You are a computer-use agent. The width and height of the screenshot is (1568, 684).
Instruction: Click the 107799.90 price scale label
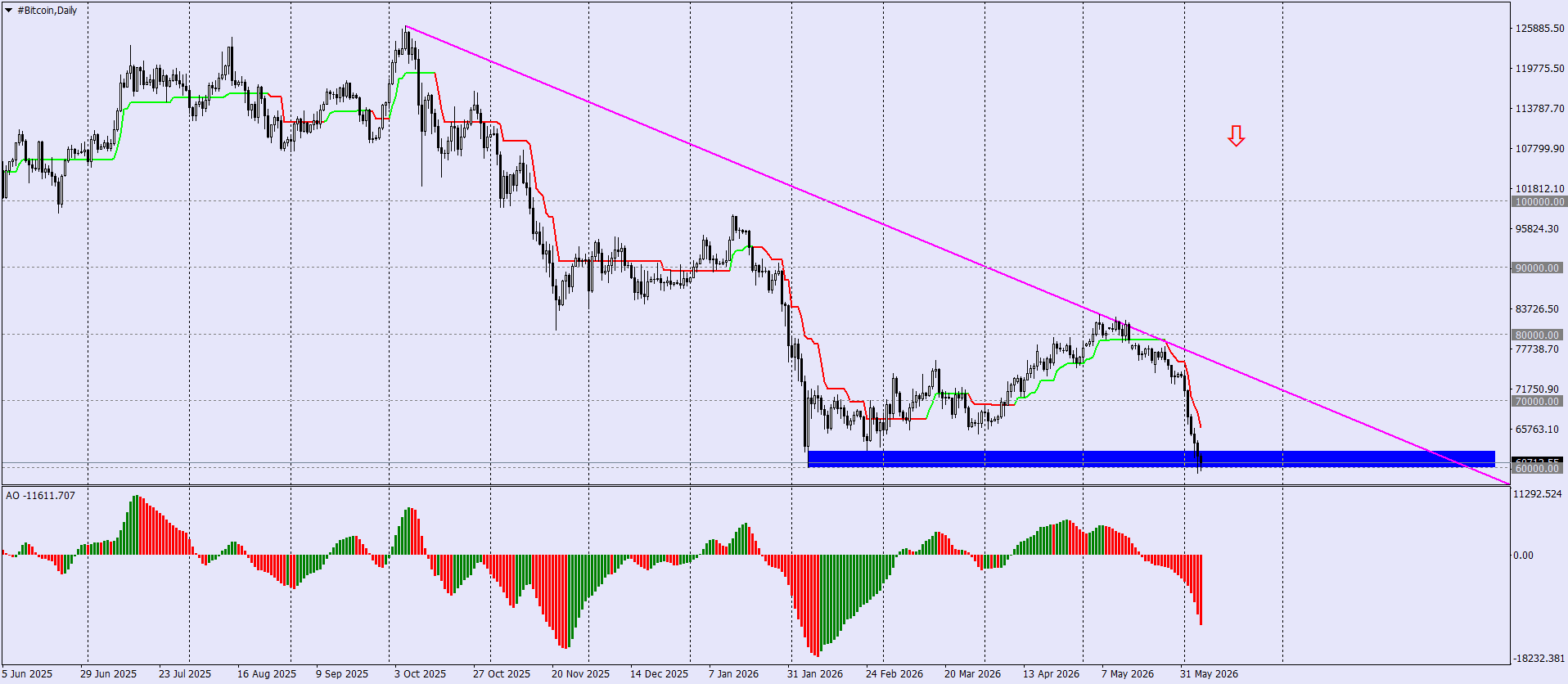[x=1539, y=149]
